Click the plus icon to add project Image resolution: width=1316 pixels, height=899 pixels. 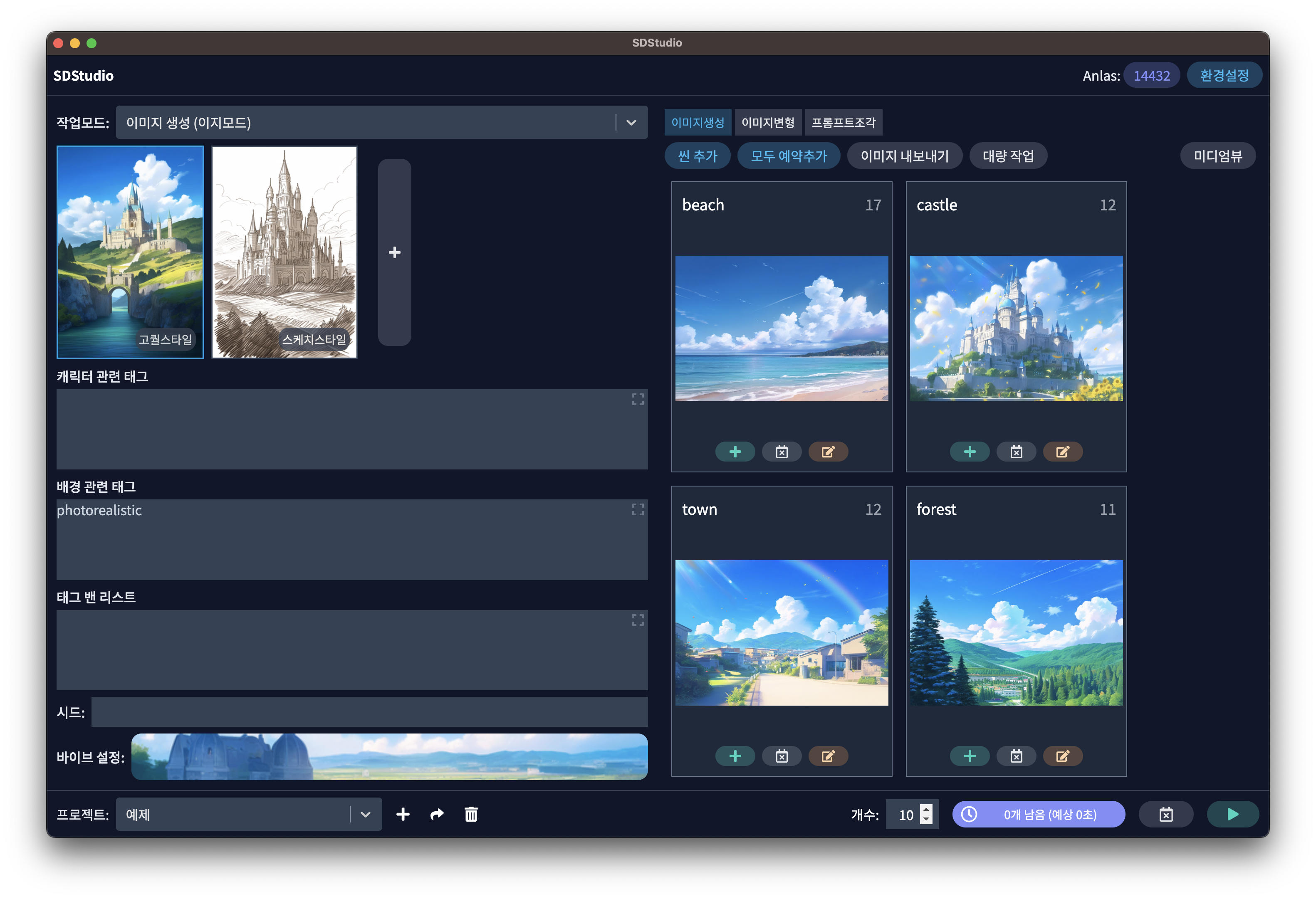pos(403,814)
